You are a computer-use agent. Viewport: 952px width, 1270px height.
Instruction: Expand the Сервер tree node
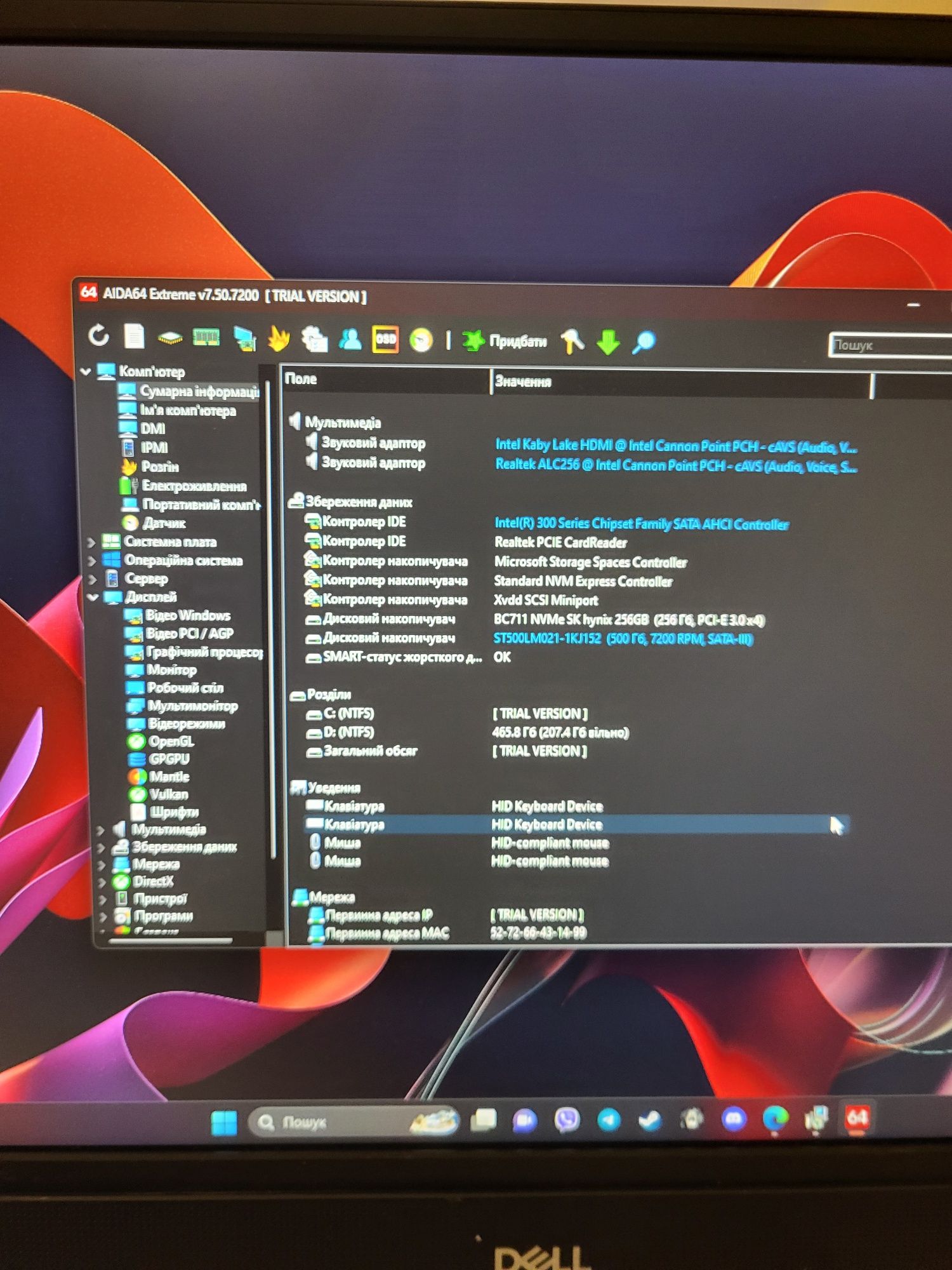tap(93, 579)
